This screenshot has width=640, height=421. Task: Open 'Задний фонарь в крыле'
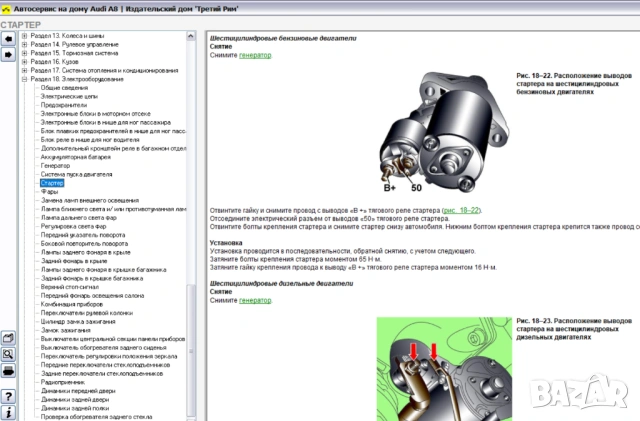coord(74,261)
